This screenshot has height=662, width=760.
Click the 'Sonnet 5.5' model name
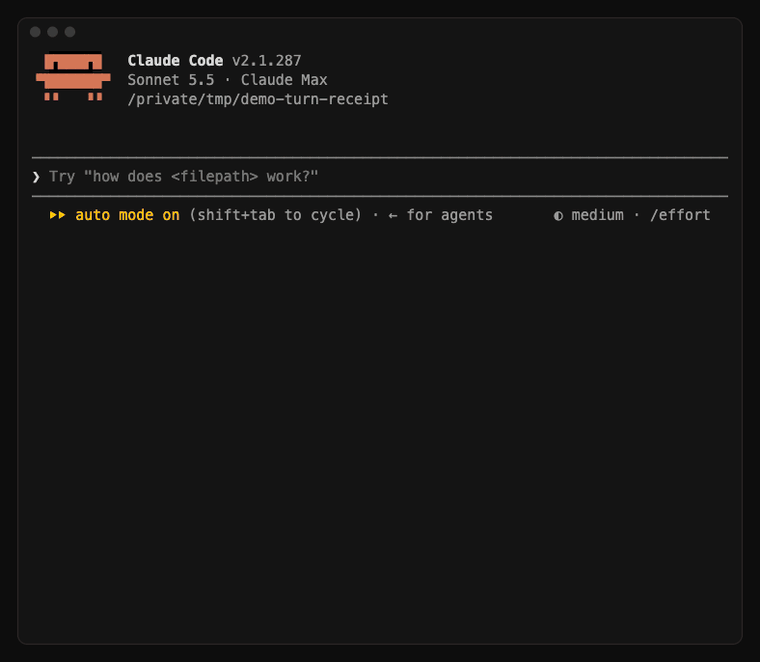[x=171, y=80]
